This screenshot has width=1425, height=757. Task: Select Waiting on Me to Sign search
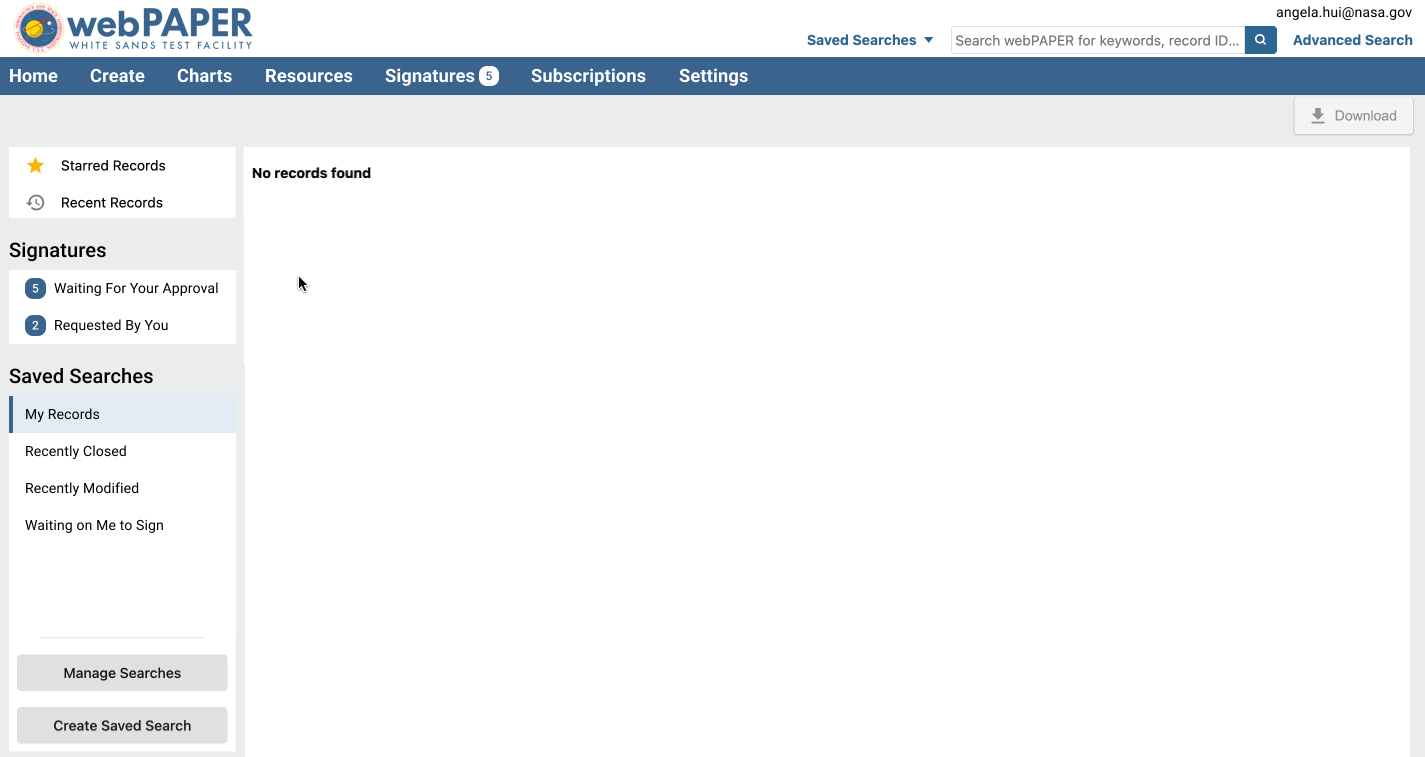(x=122, y=525)
